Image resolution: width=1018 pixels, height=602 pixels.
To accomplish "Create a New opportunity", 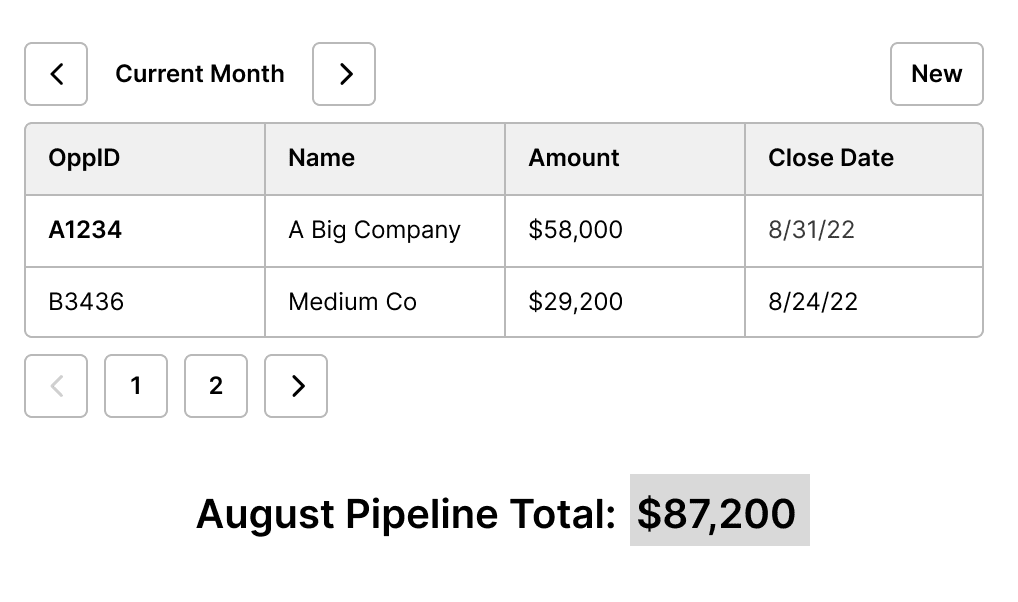I will point(936,74).
